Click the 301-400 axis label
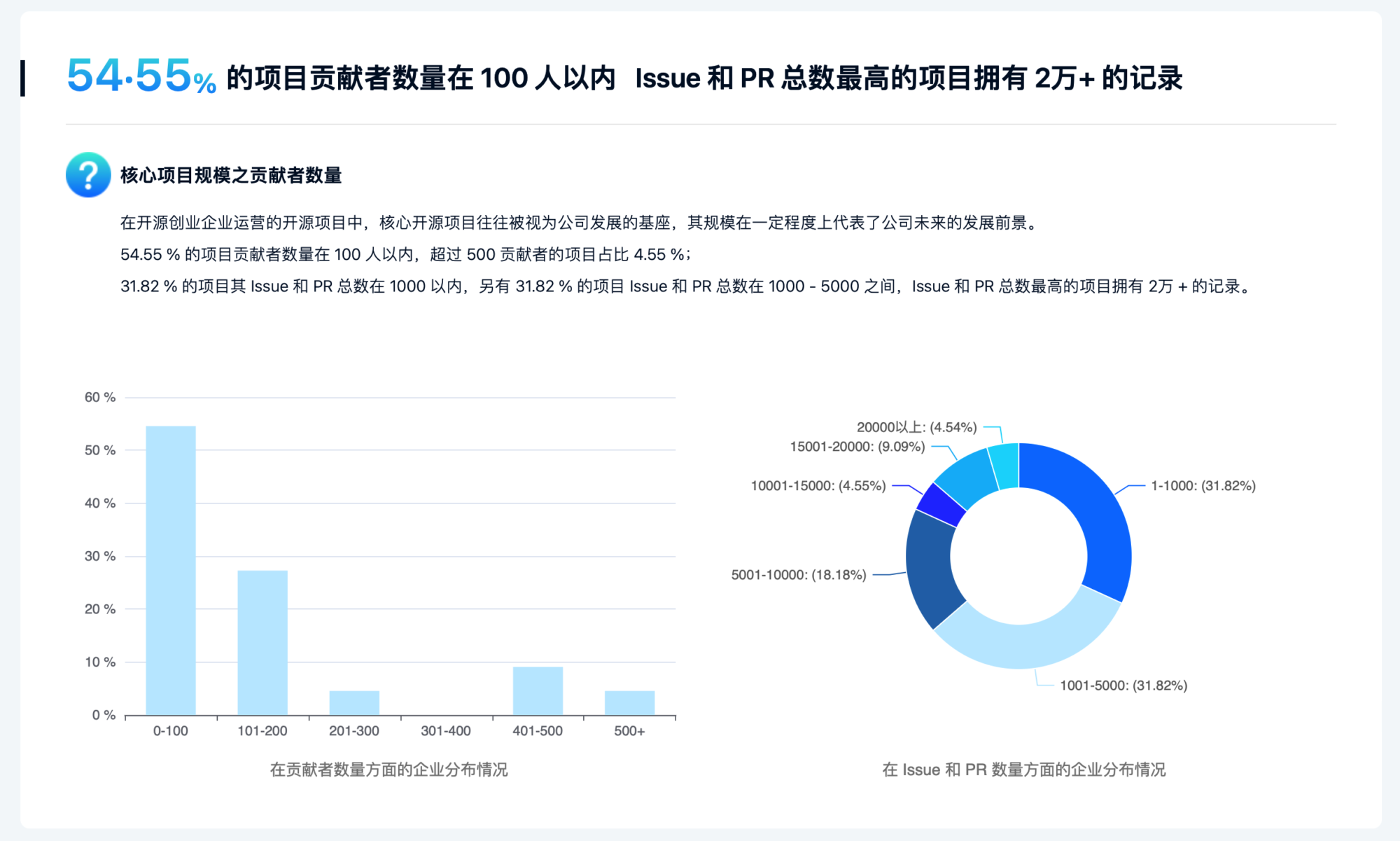This screenshot has height=841, width=1400. point(446,731)
